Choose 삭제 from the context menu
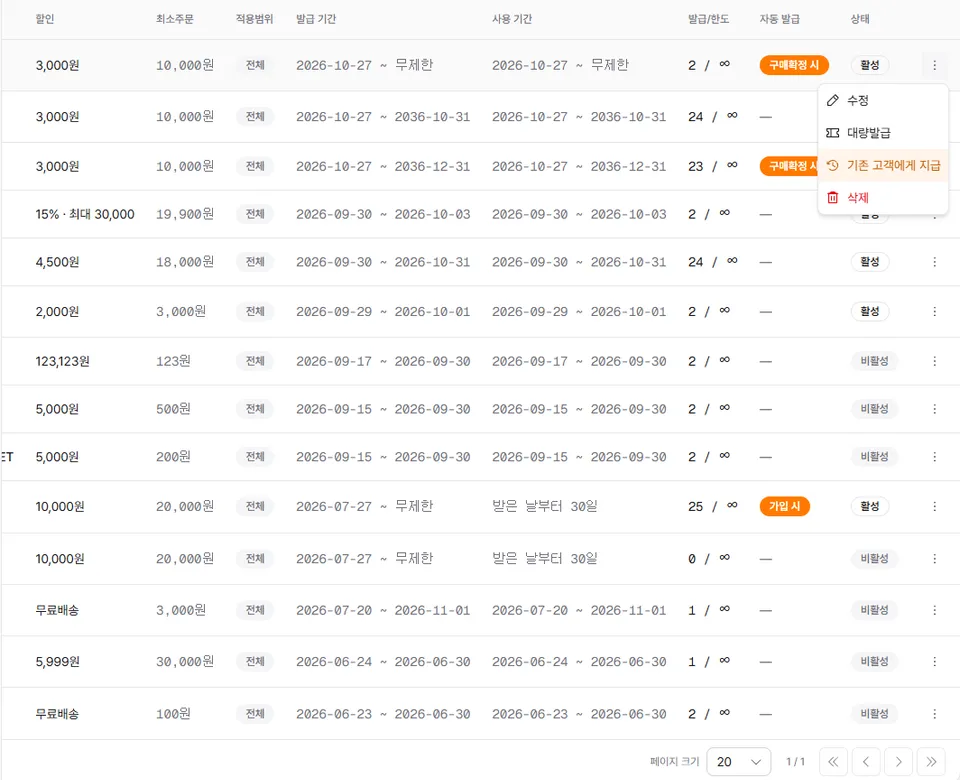 pyautogui.click(x=883, y=198)
